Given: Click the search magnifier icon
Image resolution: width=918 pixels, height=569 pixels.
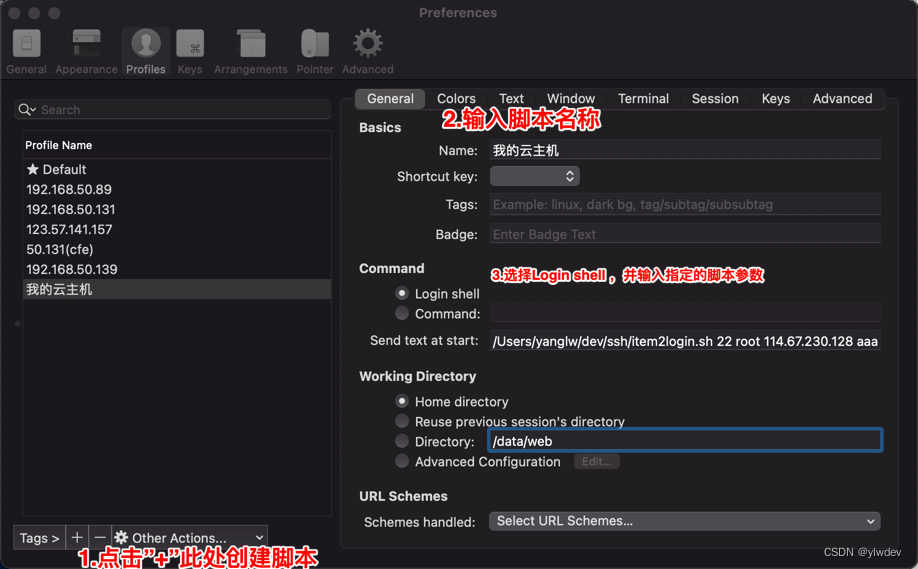Looking at the screenshot, I should tap(27, 109).
